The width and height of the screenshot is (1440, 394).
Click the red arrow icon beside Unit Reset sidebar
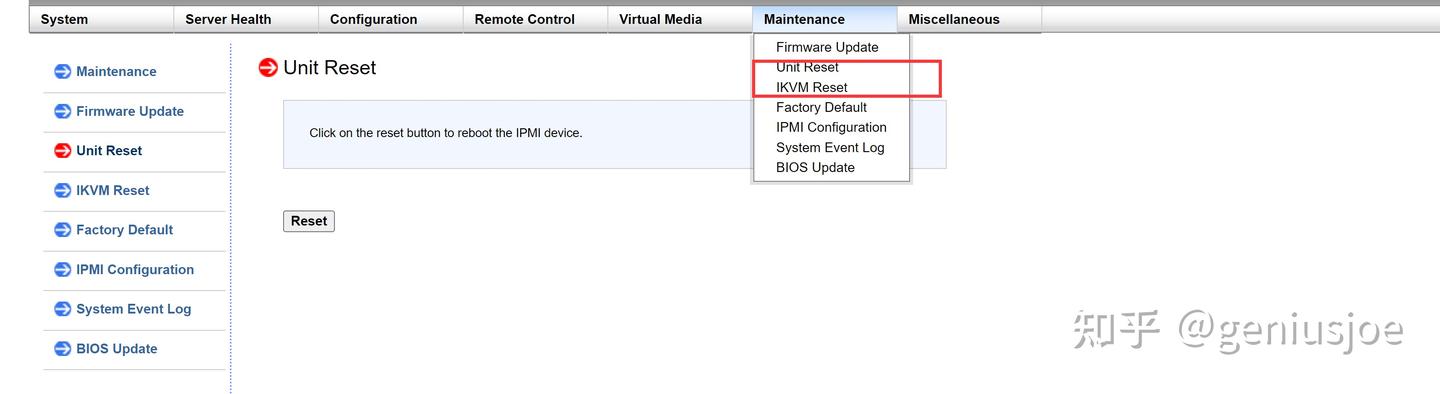pos(62,150)
